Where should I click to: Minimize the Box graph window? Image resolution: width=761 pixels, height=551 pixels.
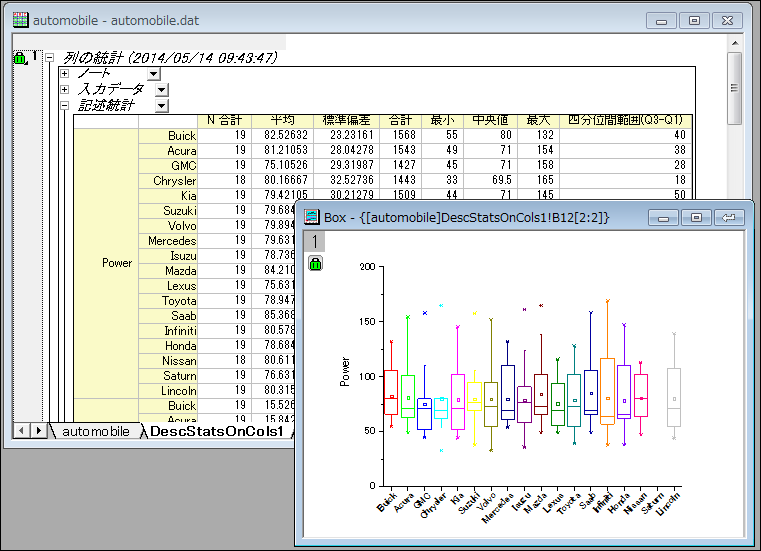[663, 217]
